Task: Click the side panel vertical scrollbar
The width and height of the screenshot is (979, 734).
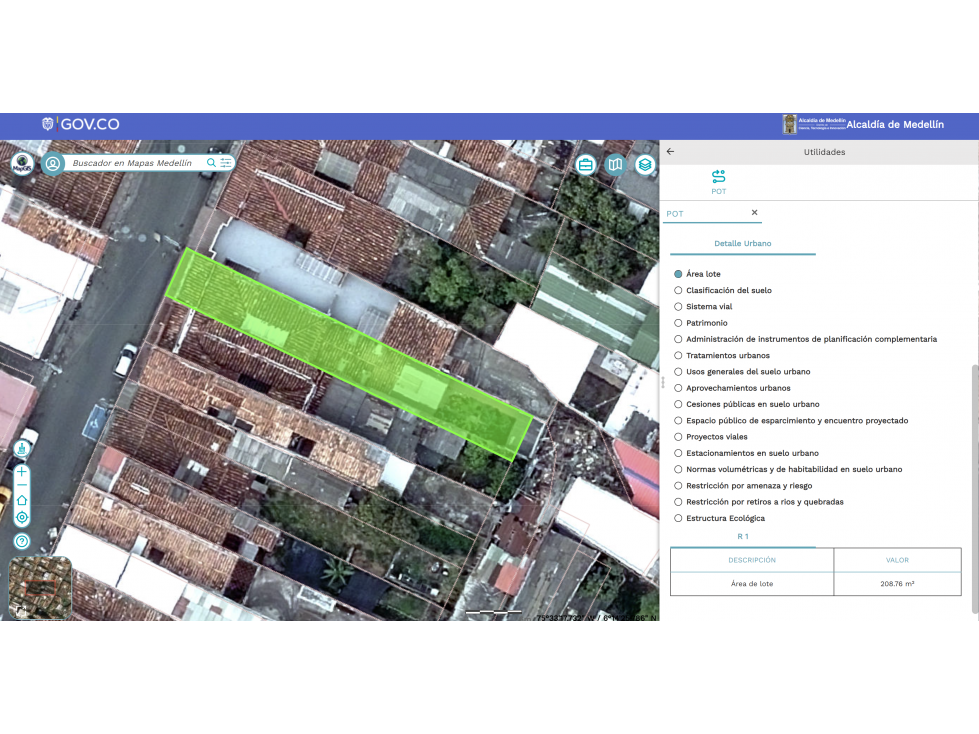Action: click(975, 489)
